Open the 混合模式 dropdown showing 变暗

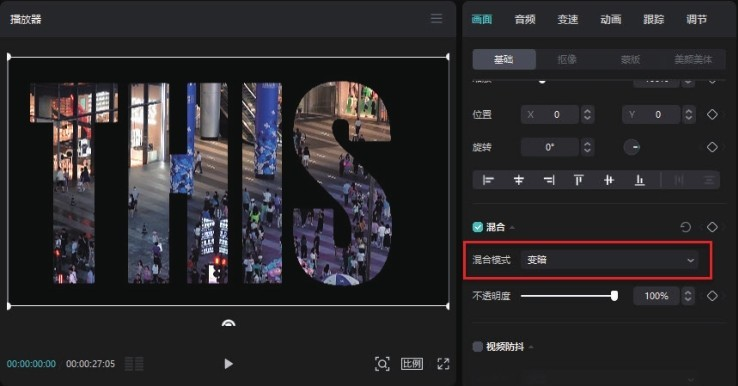tap(610, 260)
